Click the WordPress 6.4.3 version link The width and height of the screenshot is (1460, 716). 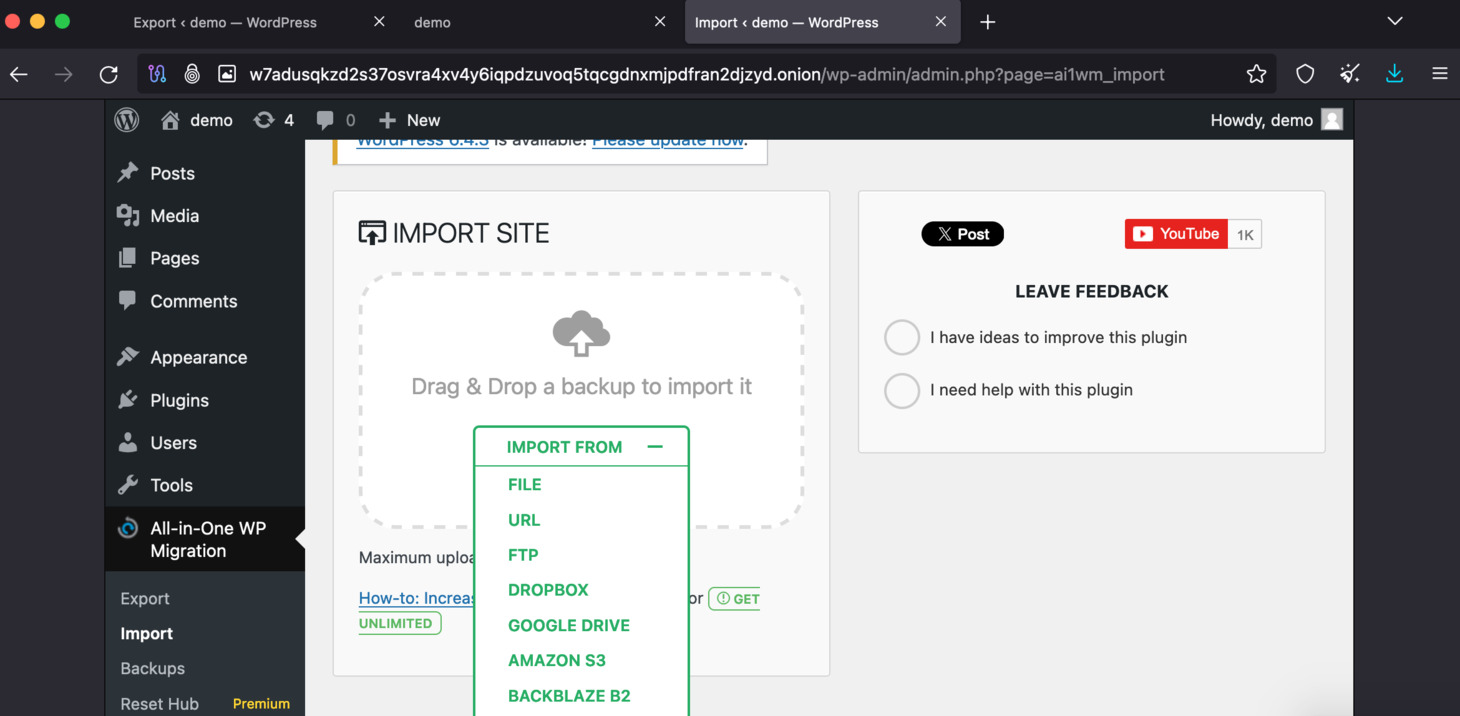click(422, 141)
